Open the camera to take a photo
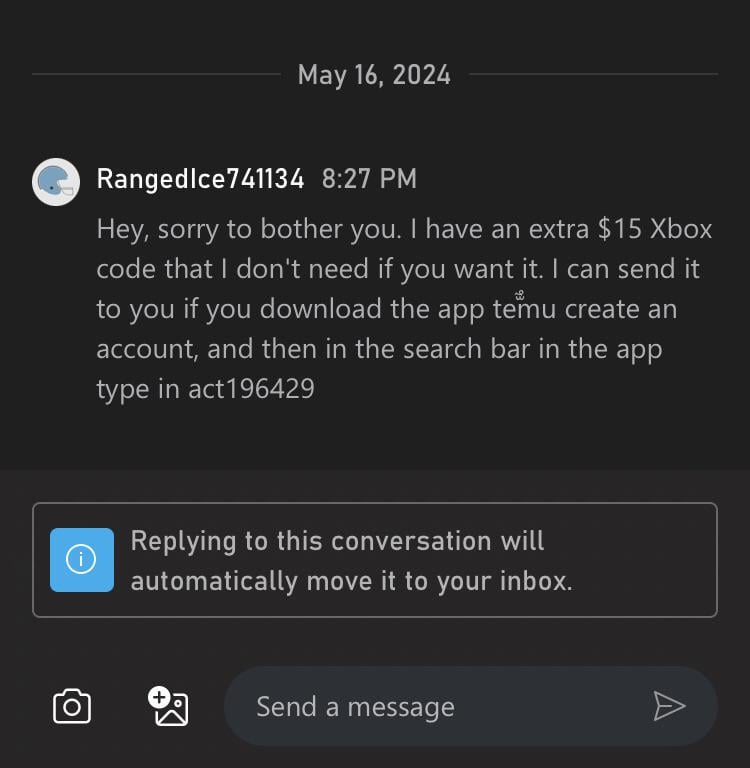 (x=71, y=707)
